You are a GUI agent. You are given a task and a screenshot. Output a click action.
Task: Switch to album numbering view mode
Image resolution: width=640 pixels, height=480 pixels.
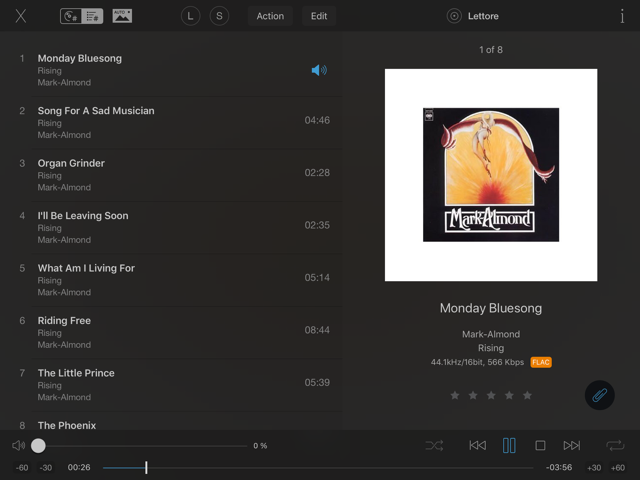click(x=71, y=16)
